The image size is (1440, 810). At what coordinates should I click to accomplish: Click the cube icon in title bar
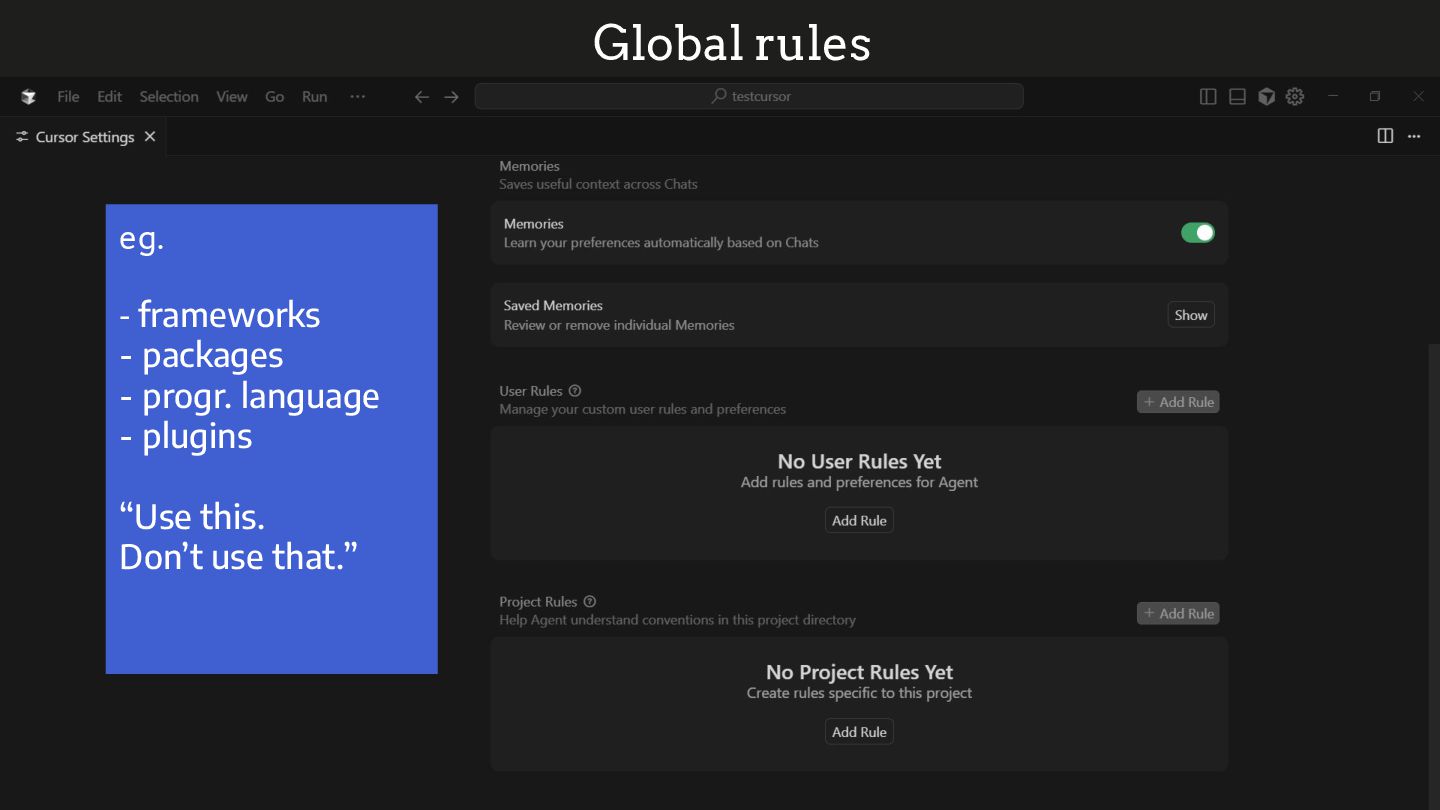tap(1266, 97)
